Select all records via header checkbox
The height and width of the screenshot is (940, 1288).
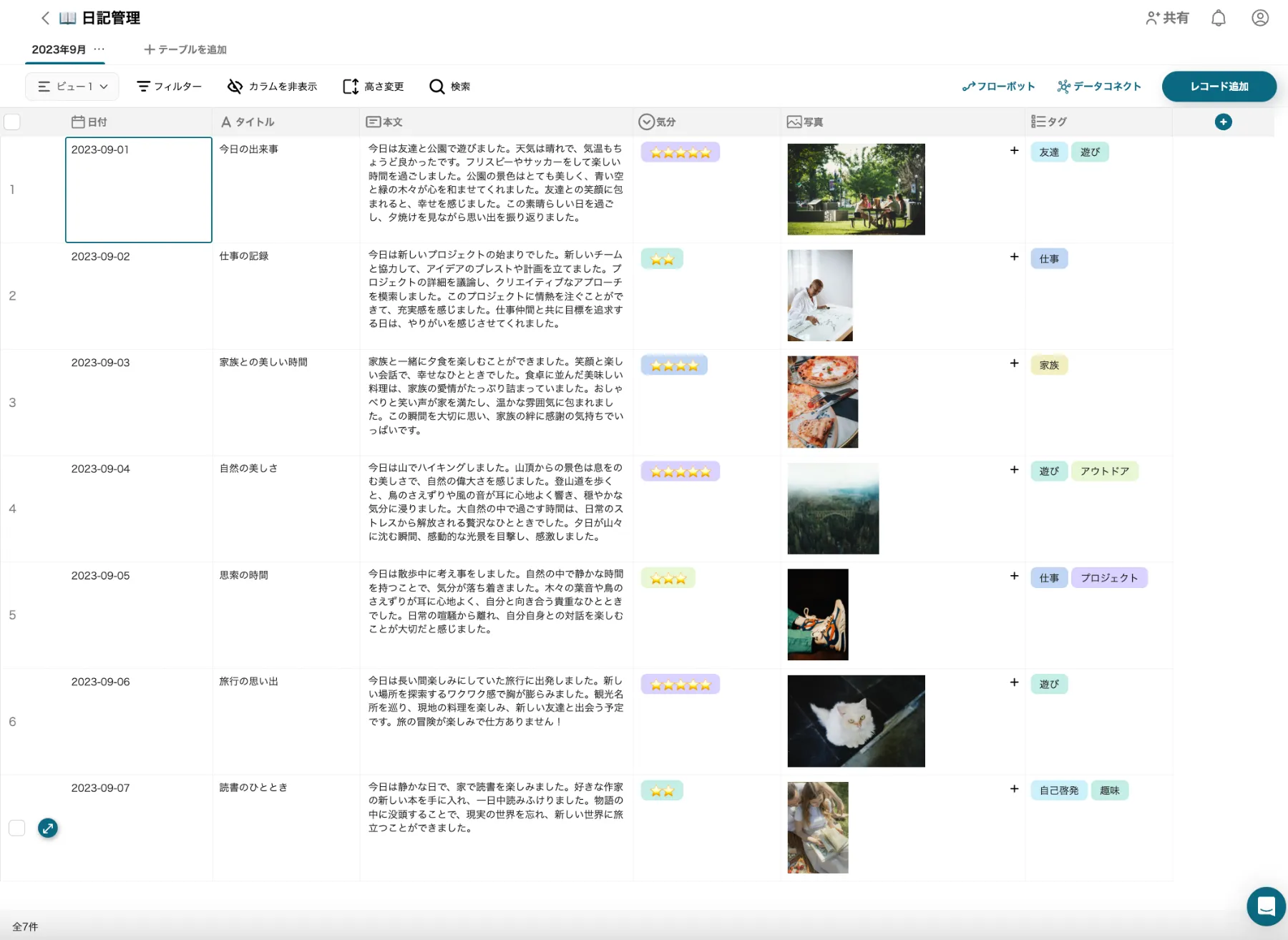coord(12,122)
